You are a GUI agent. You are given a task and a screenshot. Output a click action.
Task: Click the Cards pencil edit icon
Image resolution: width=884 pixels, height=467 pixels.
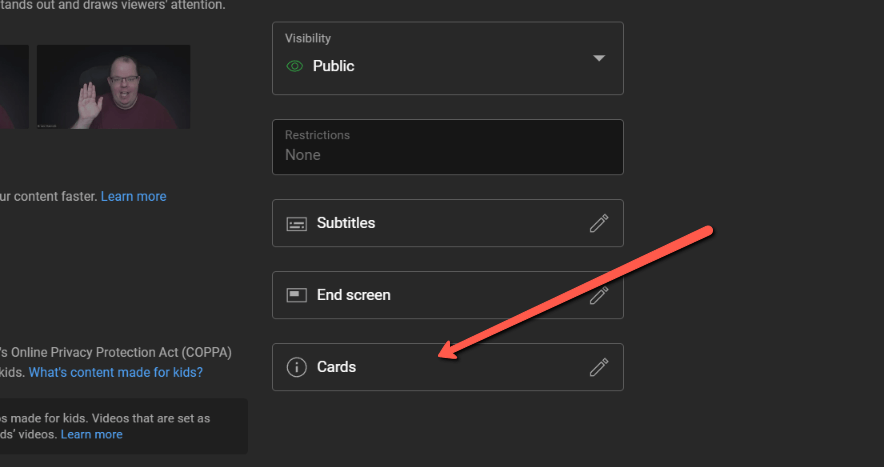pos(599,367)
